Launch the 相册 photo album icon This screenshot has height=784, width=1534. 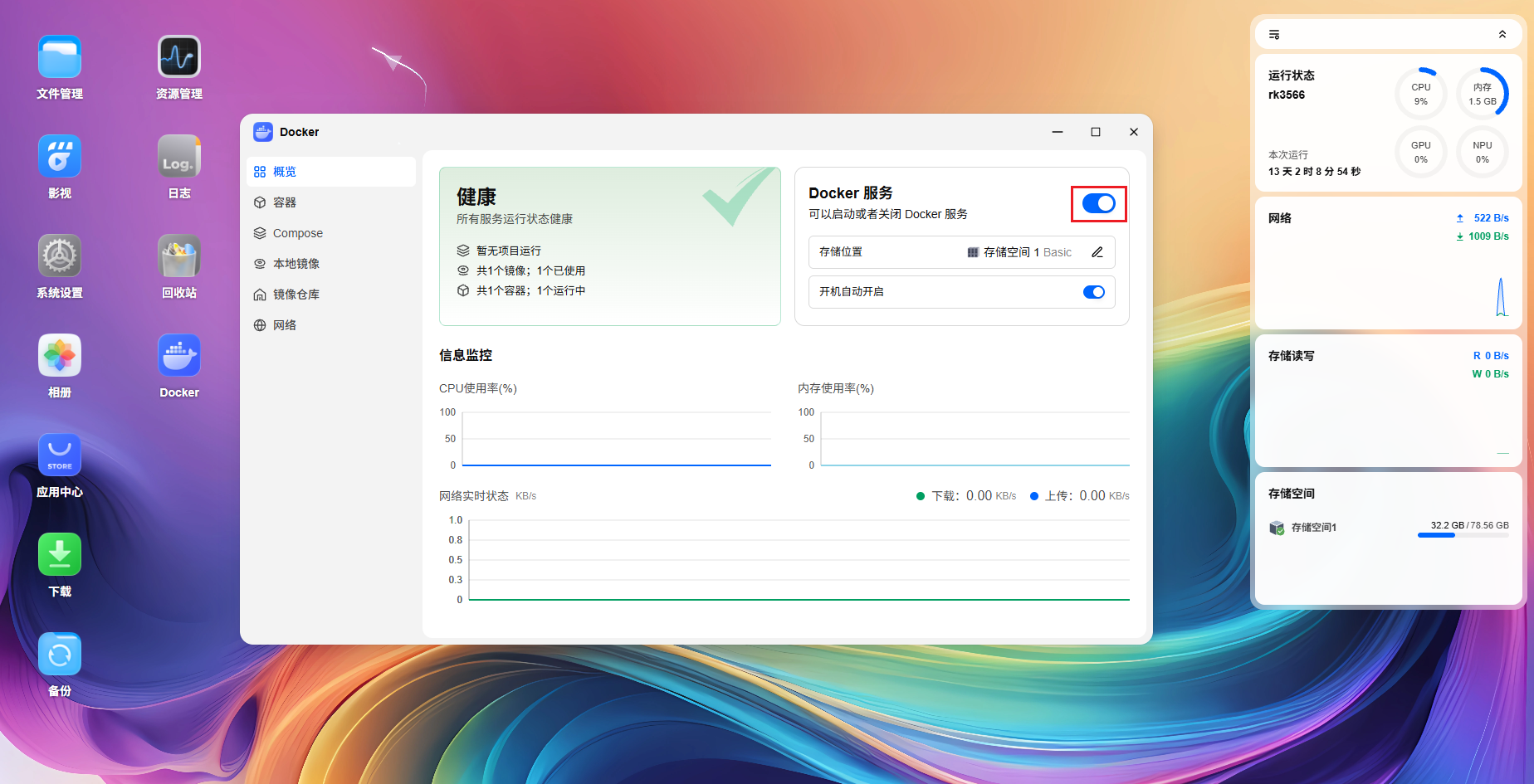tap(60, 356)
